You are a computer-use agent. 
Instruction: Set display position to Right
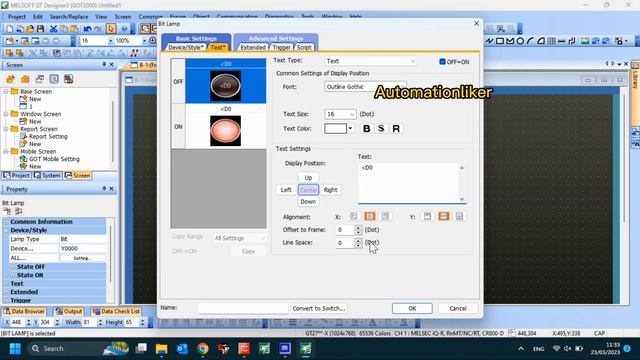331,190
